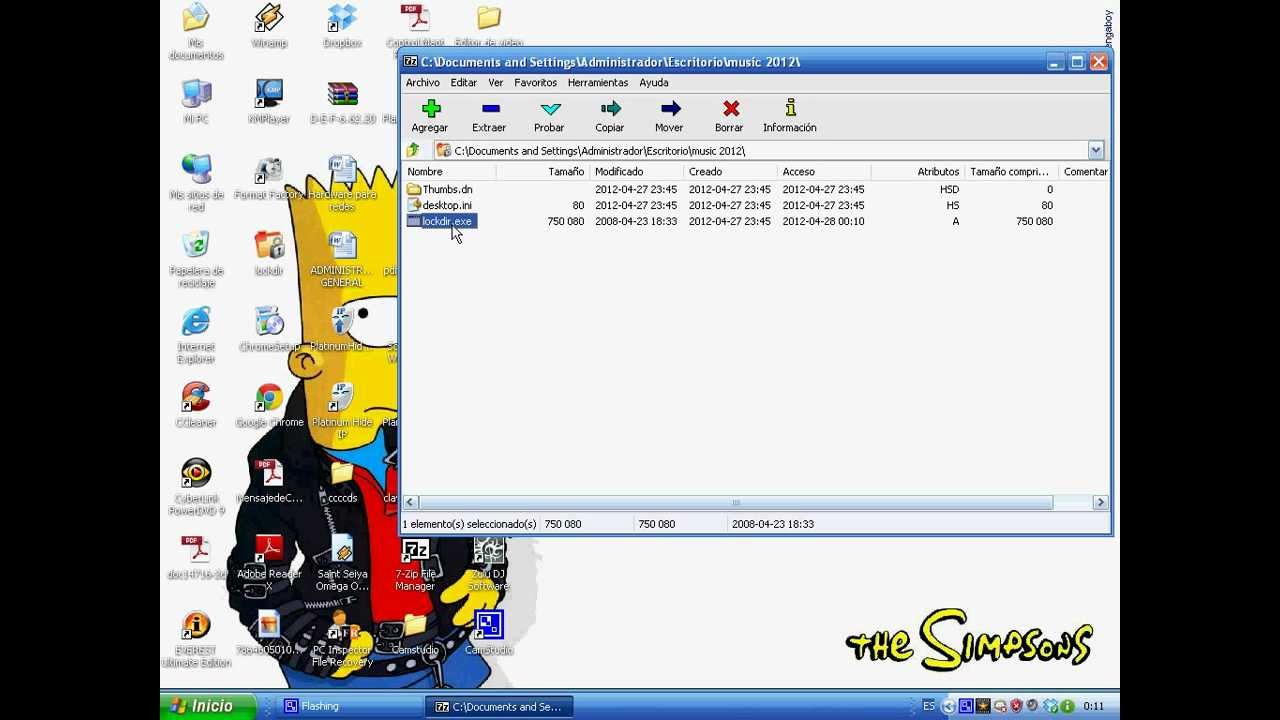Select the Papelera de reciclaje icon

(196, 259)
